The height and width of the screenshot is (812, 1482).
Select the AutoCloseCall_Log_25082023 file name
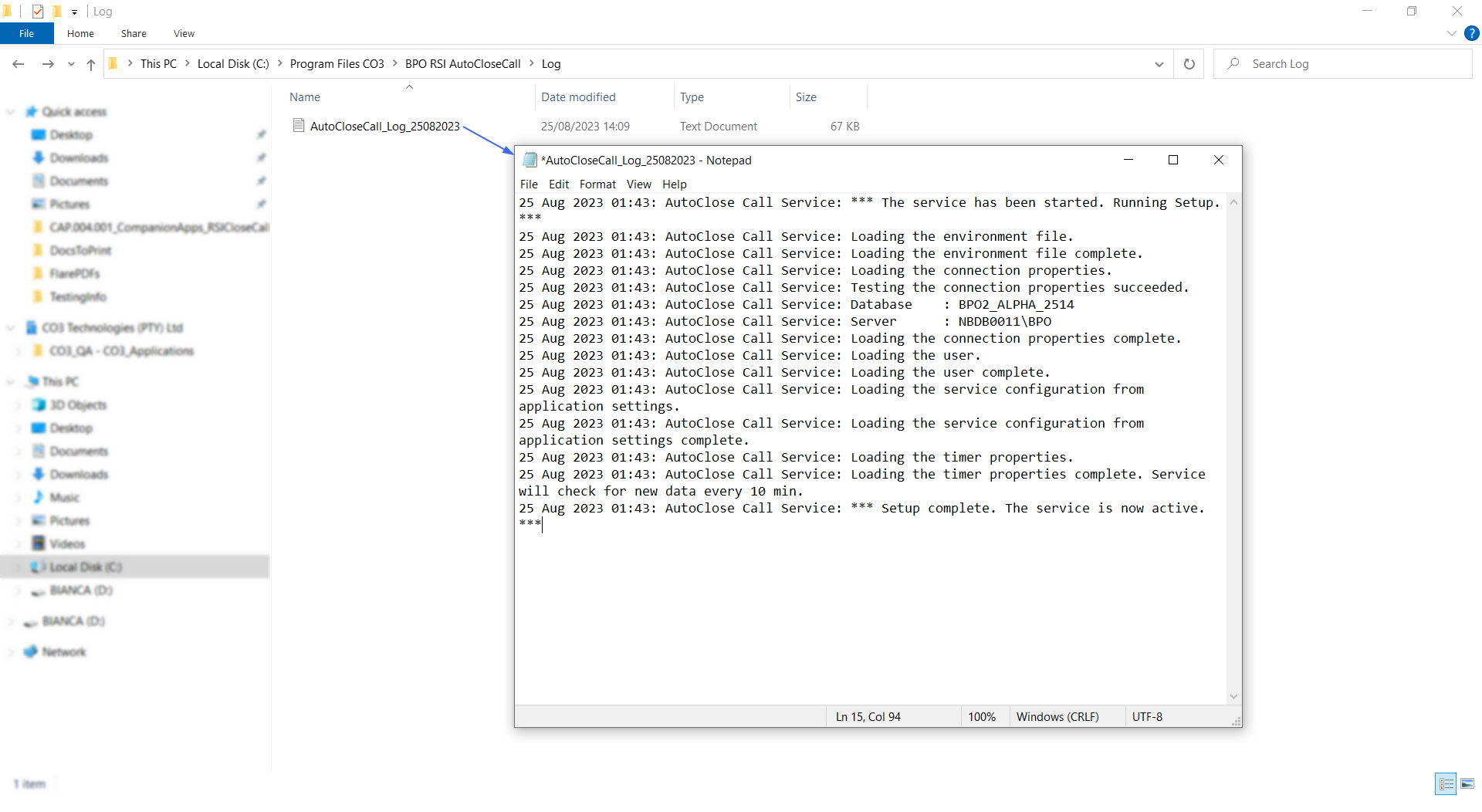(384, 127)
